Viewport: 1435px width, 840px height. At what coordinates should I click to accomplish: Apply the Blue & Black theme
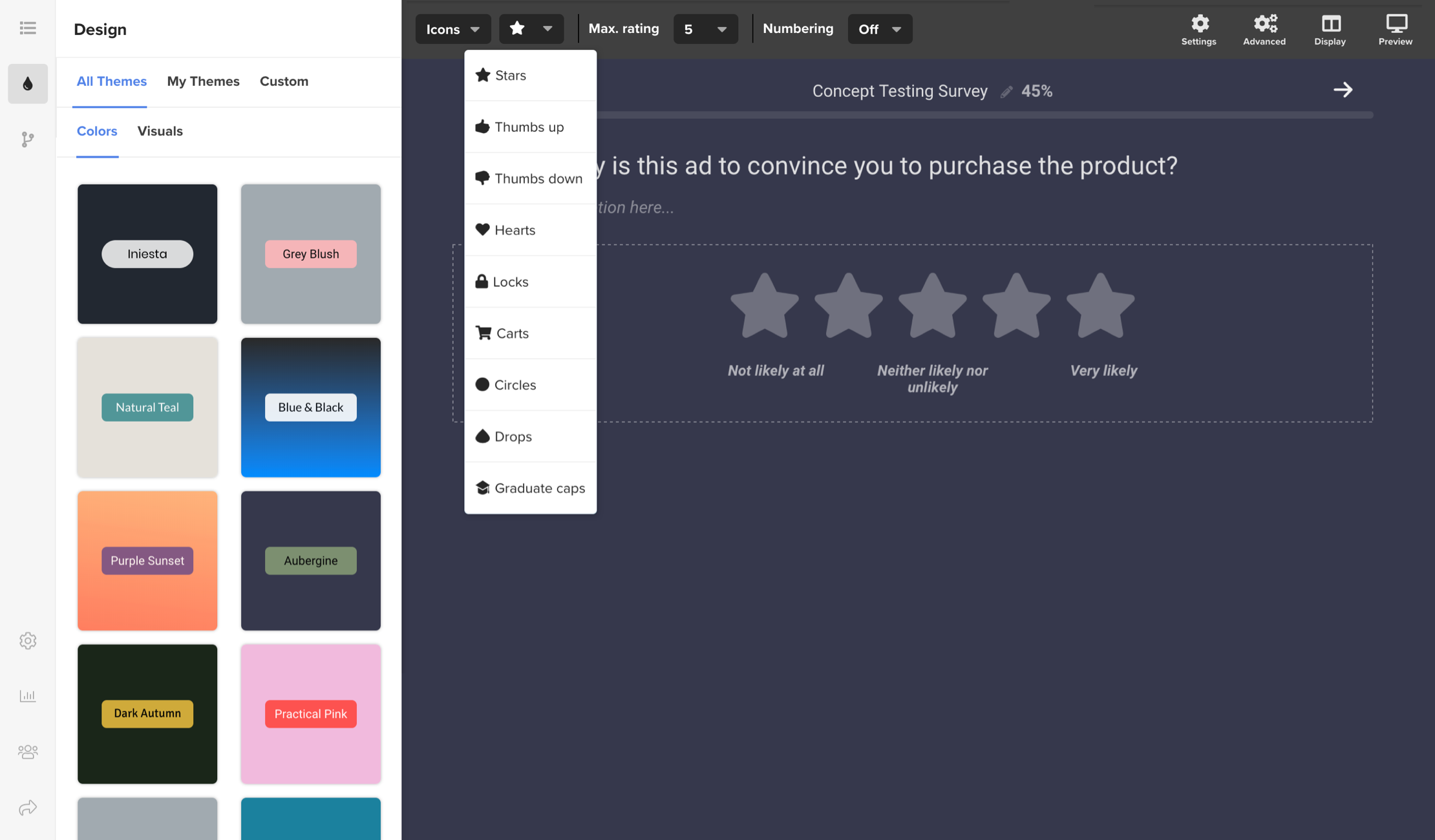pyautogui.click(x=311, y=407)
